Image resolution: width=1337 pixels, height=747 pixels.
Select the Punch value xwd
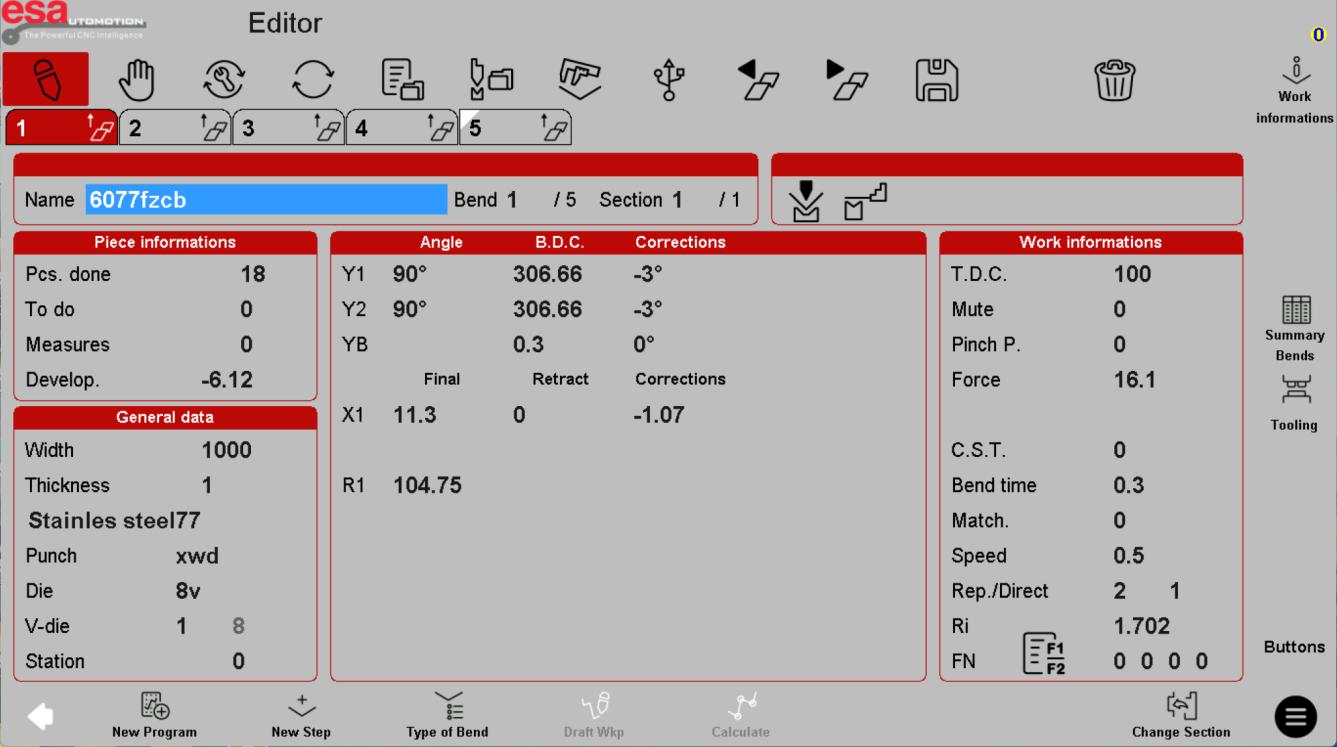(x=197, y=556)
